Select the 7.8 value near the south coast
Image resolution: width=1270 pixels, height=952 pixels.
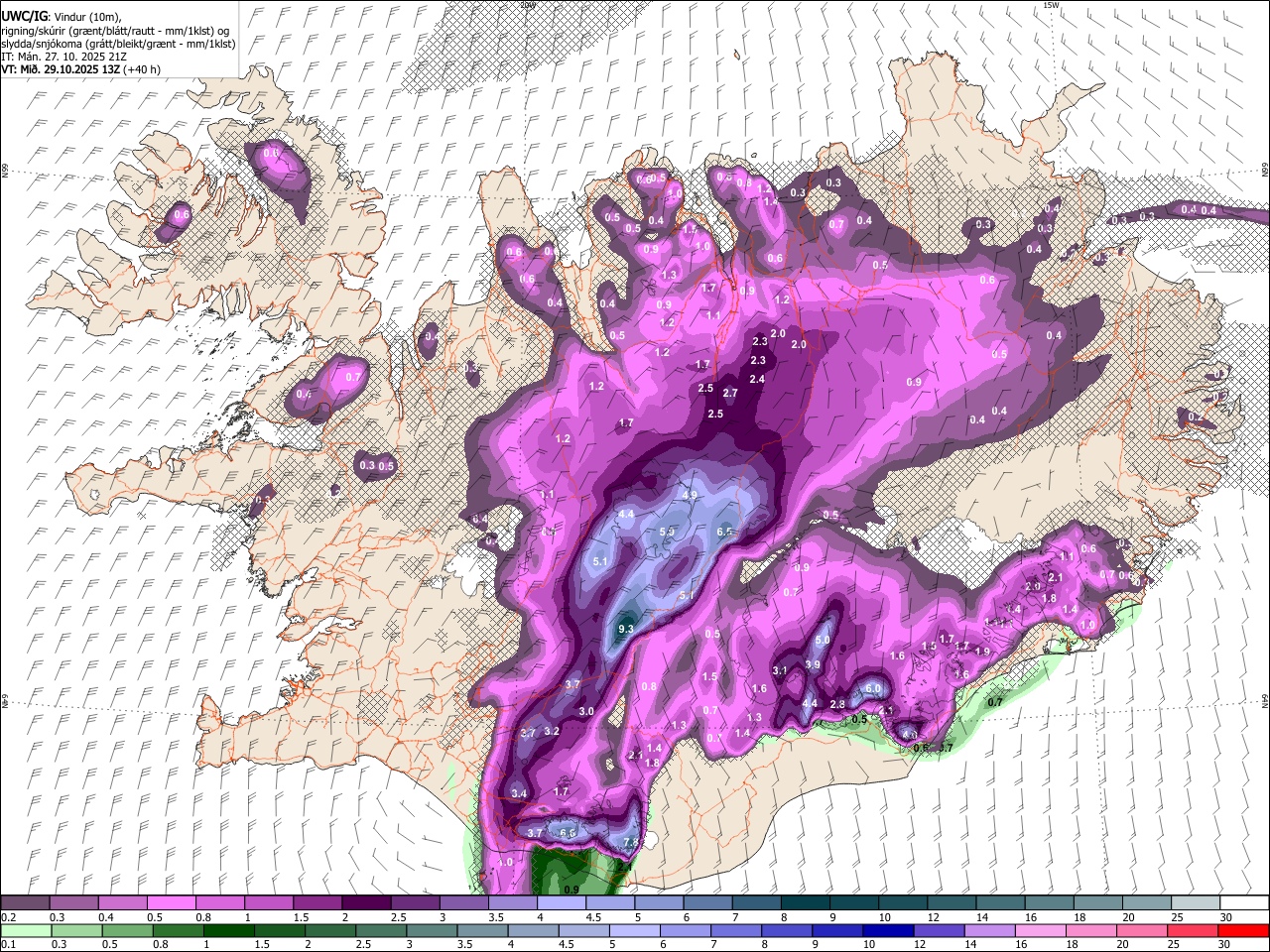click(631, 842)
